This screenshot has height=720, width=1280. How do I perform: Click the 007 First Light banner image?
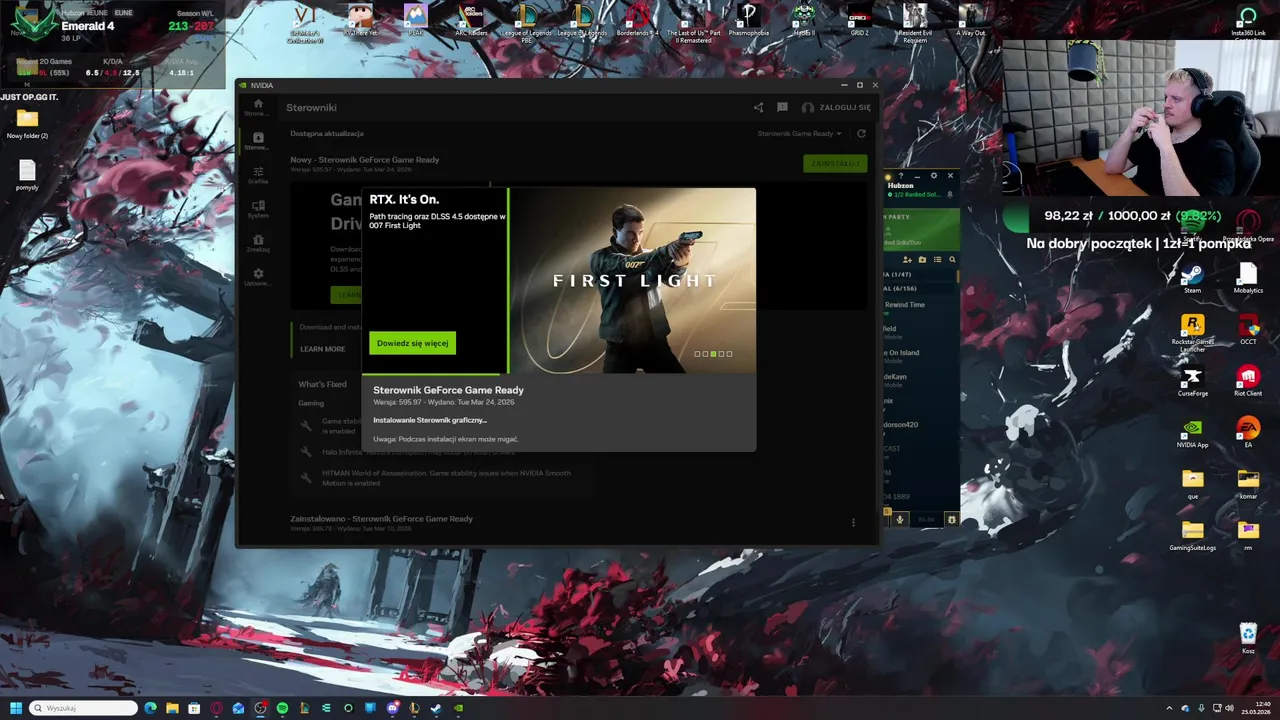point(633,280)
